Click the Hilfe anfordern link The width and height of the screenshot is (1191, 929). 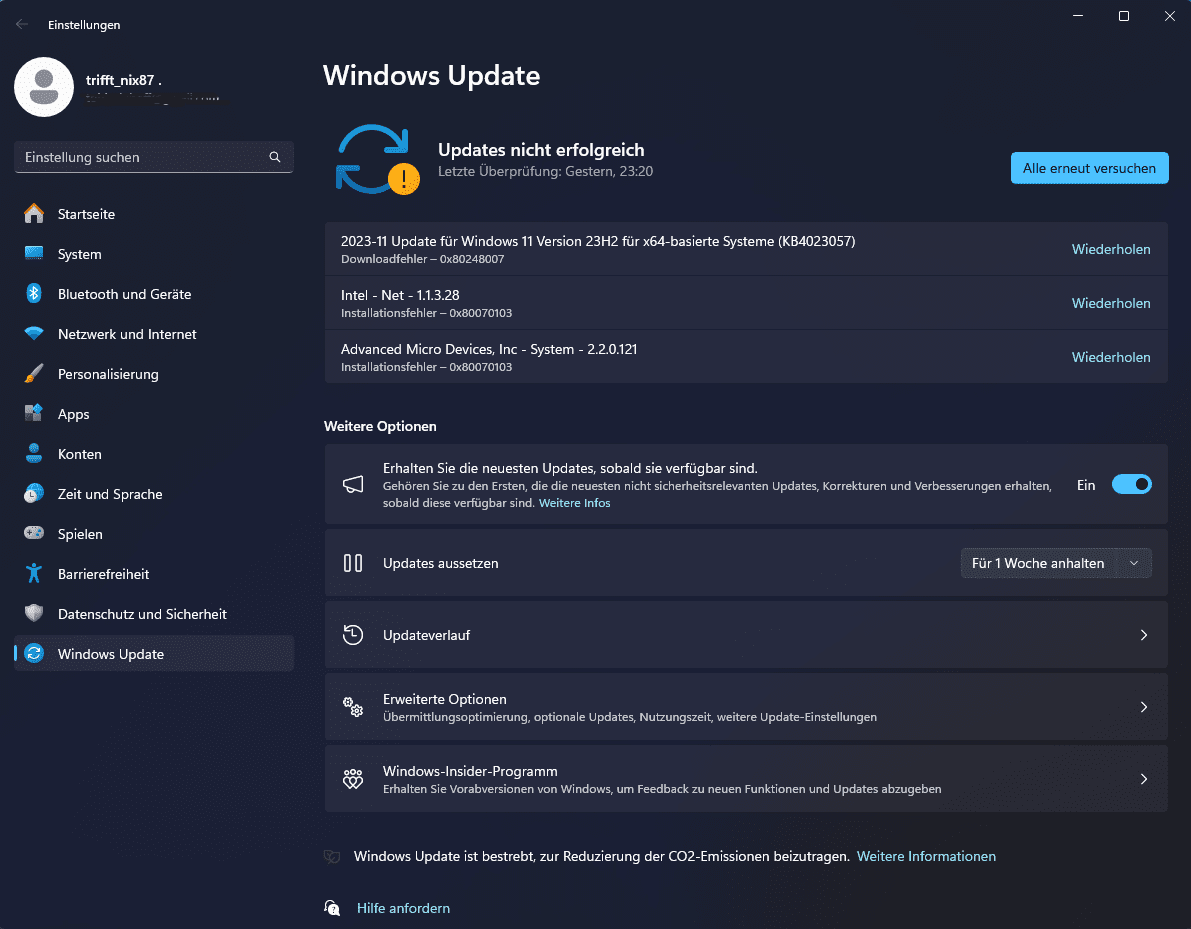(403, 908)
